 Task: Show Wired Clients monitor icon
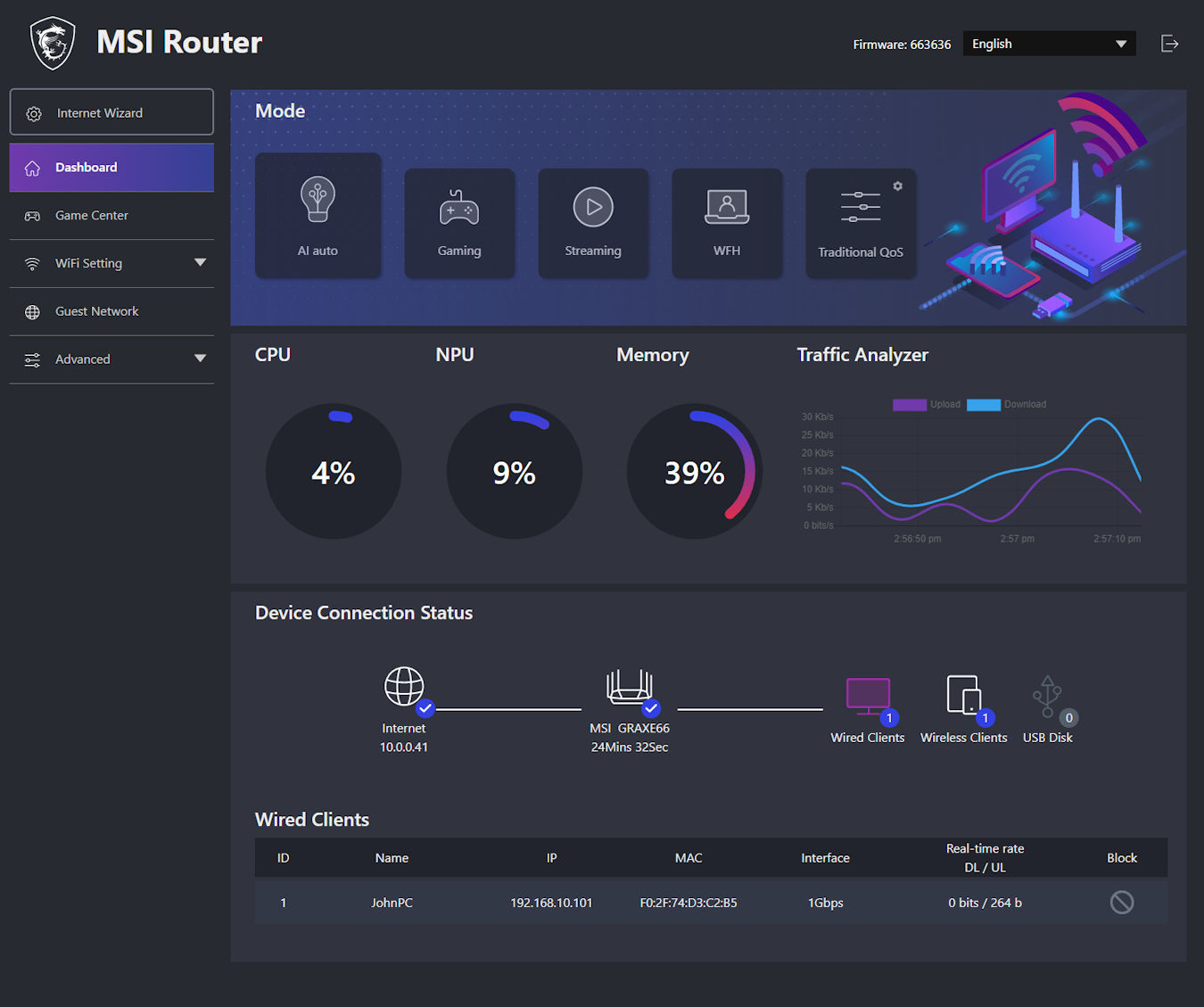tap(868, 697)
